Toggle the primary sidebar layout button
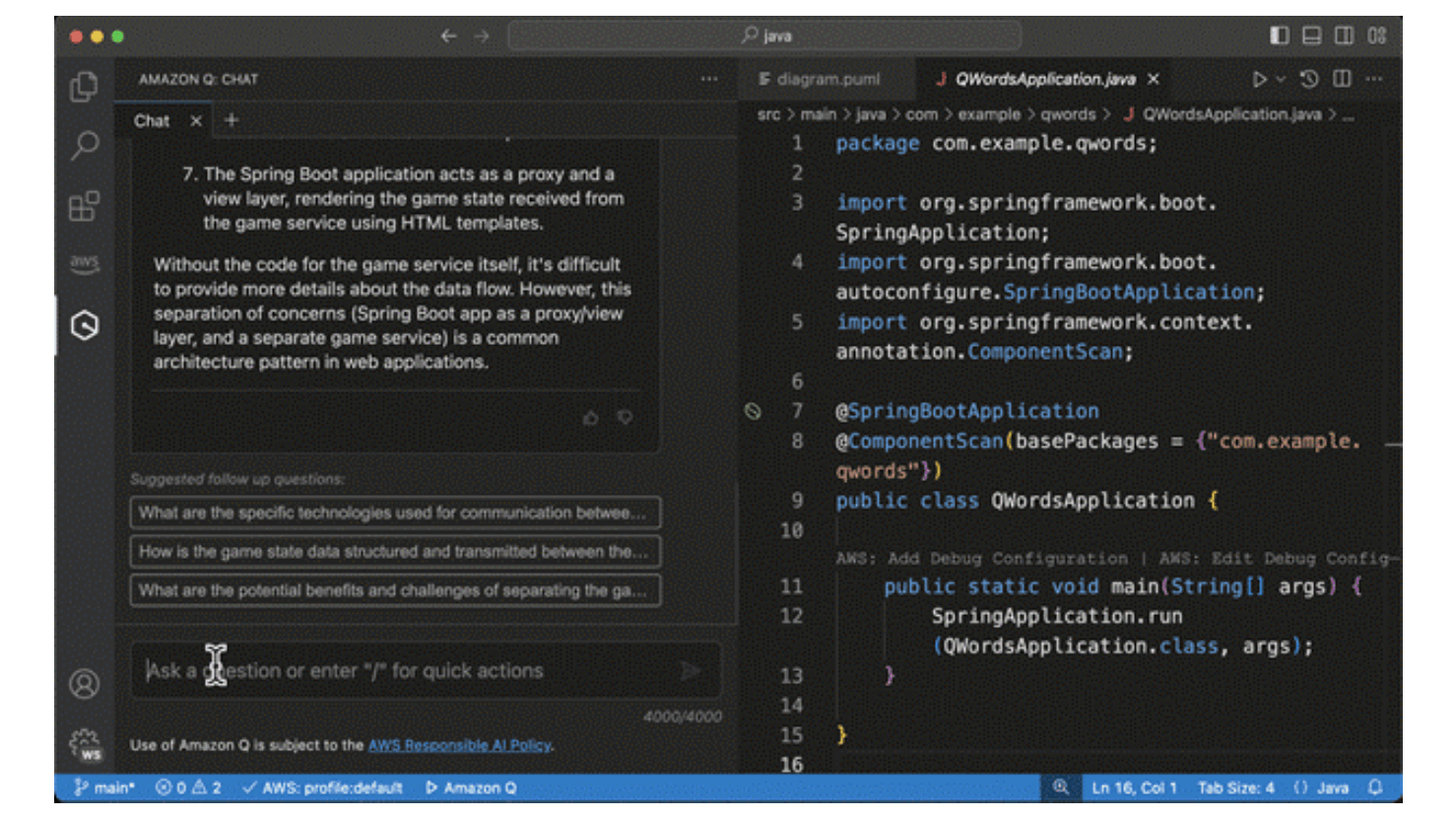 coord(1279,35)
